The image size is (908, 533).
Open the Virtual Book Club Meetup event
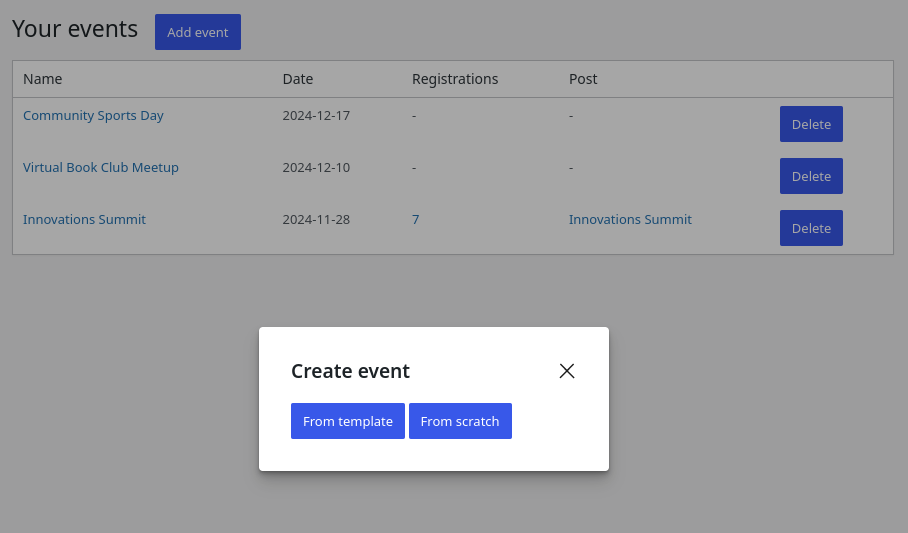tap(101, 168)
